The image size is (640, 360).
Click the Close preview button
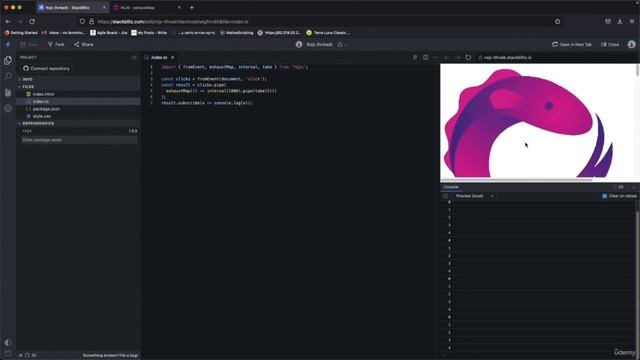point(610,44)
